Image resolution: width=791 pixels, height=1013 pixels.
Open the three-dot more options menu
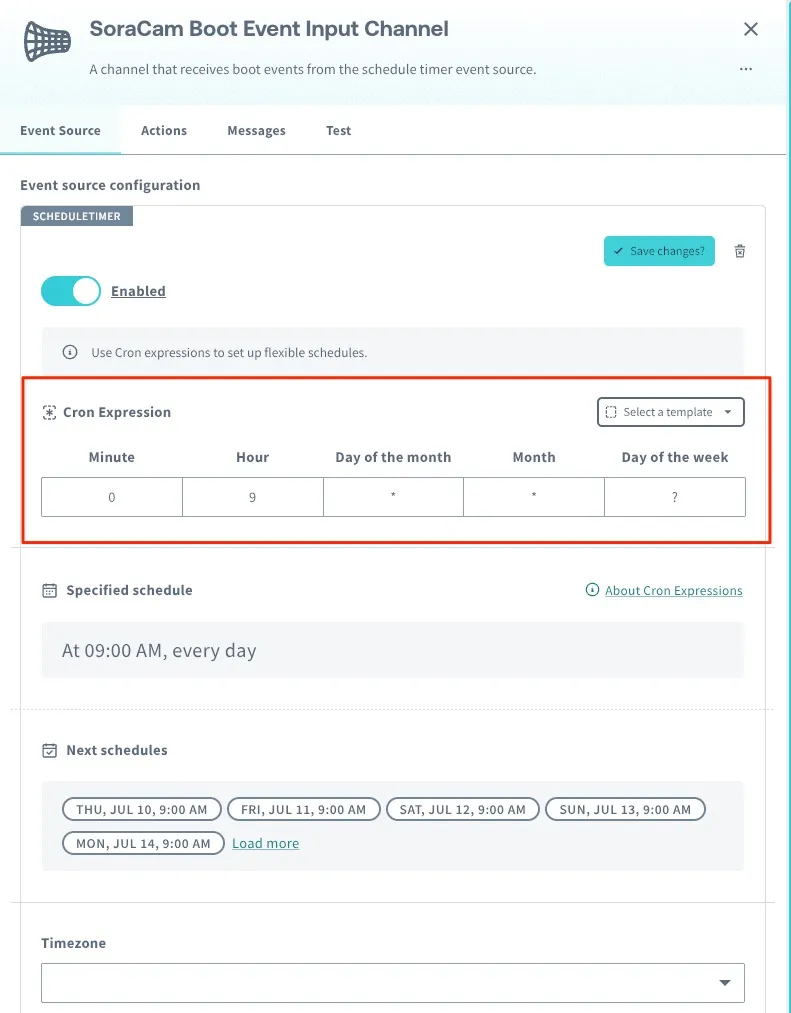point(746,68)
